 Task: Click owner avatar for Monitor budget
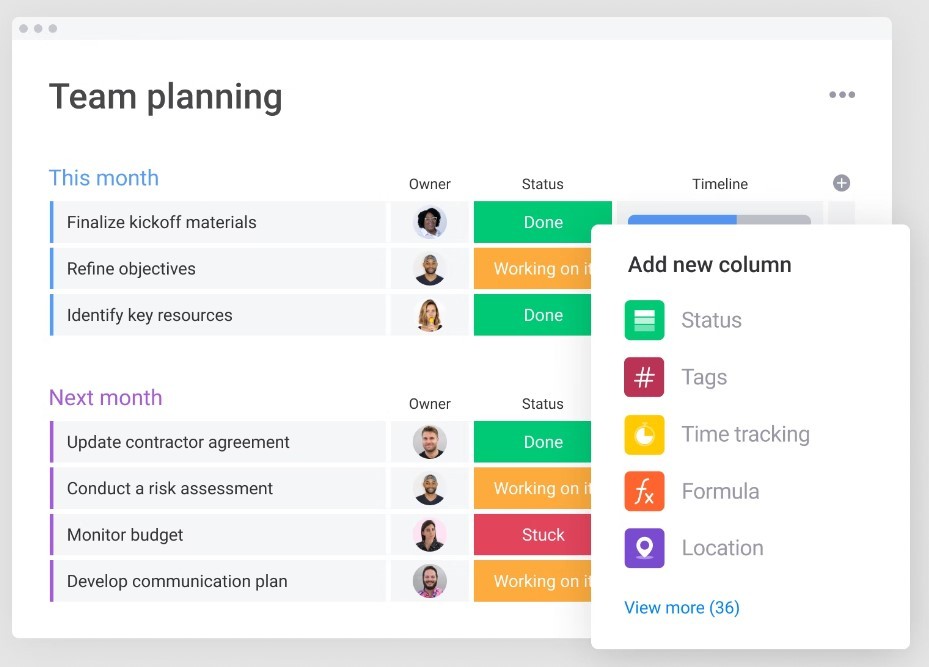coord(430,535)
